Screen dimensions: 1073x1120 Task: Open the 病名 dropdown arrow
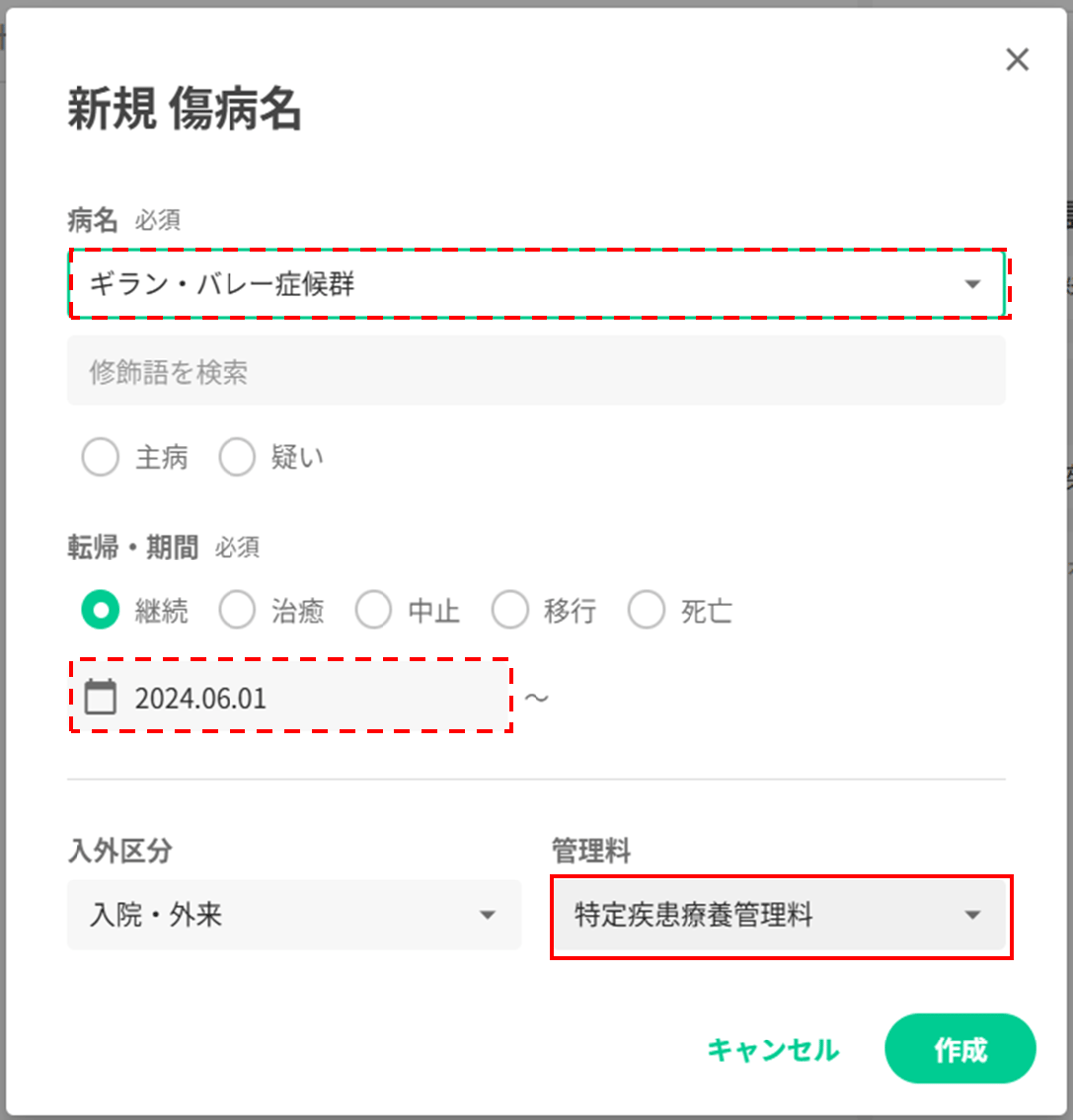[972, 285]
